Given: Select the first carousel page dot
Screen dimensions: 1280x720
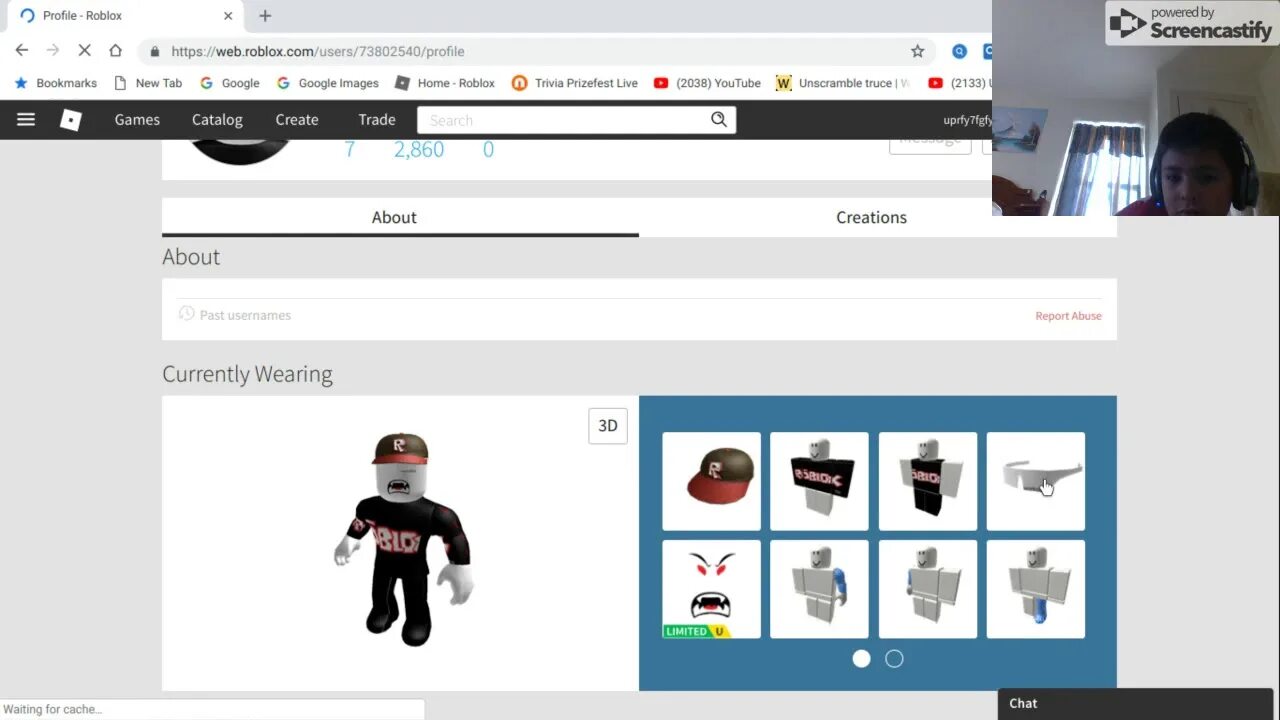Looking at the screenshot, I should [861, 658].
